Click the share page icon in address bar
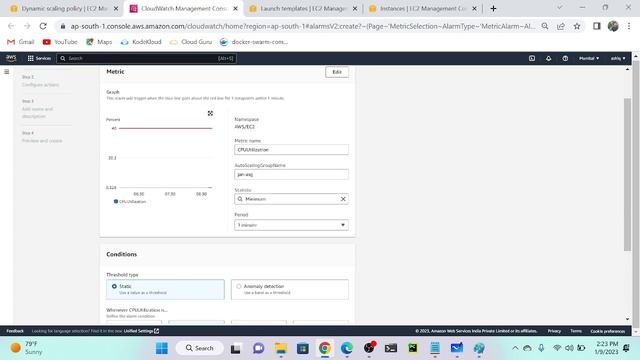Viewport: 640px width, 360px height. (x=561, y=26)
